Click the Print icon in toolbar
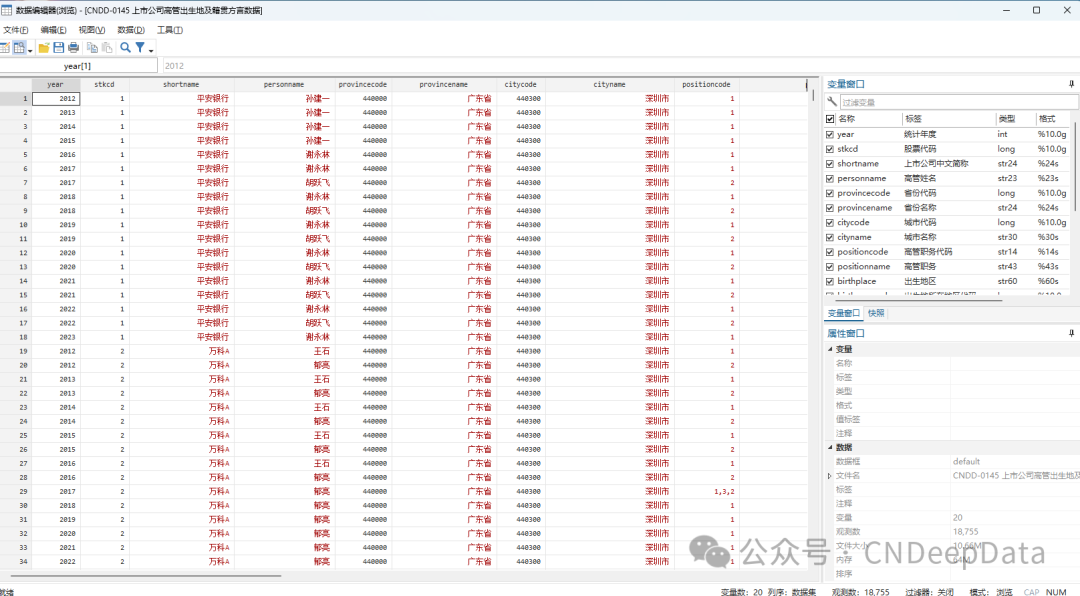Image resolution: width=1080 pixels, height=596 pixels. click(x=73, y=47)
